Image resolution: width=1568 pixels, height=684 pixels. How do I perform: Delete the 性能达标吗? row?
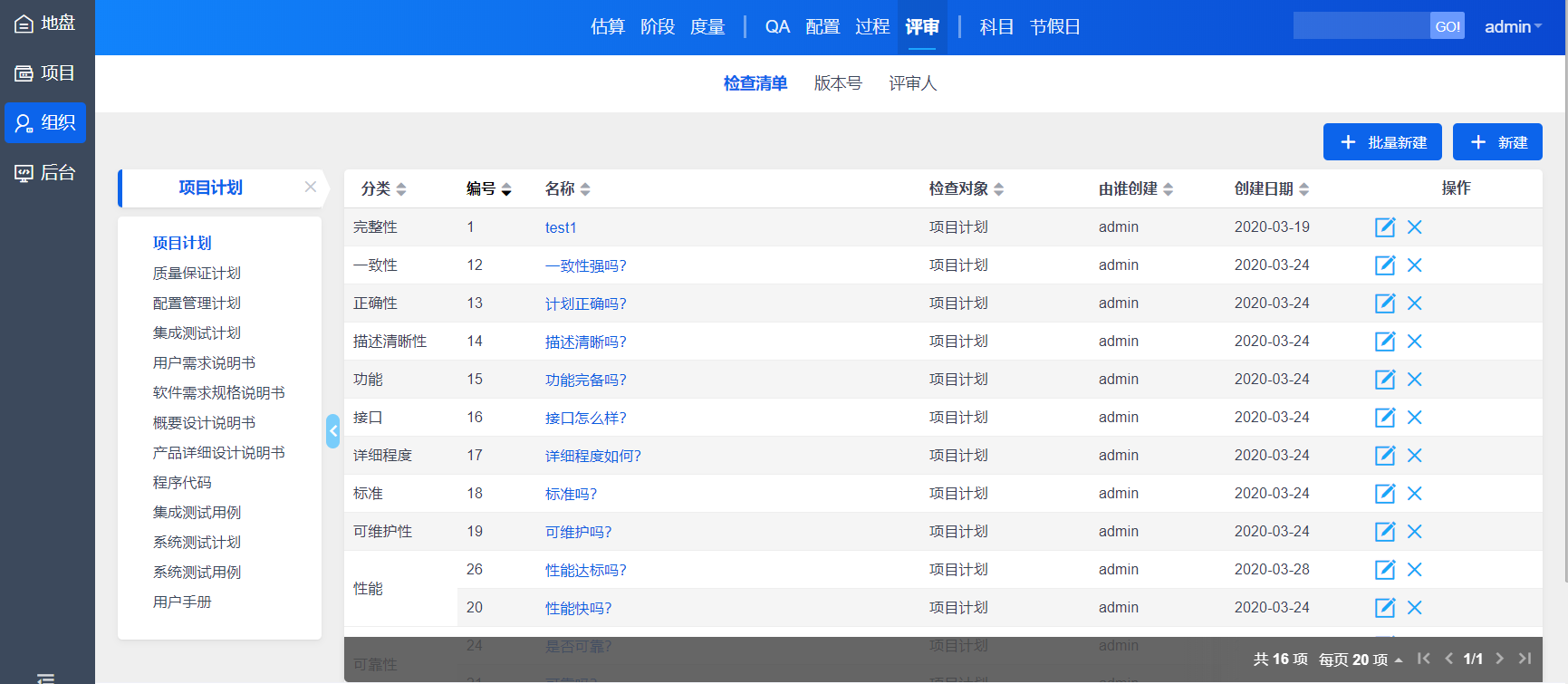pos(1415,570)
